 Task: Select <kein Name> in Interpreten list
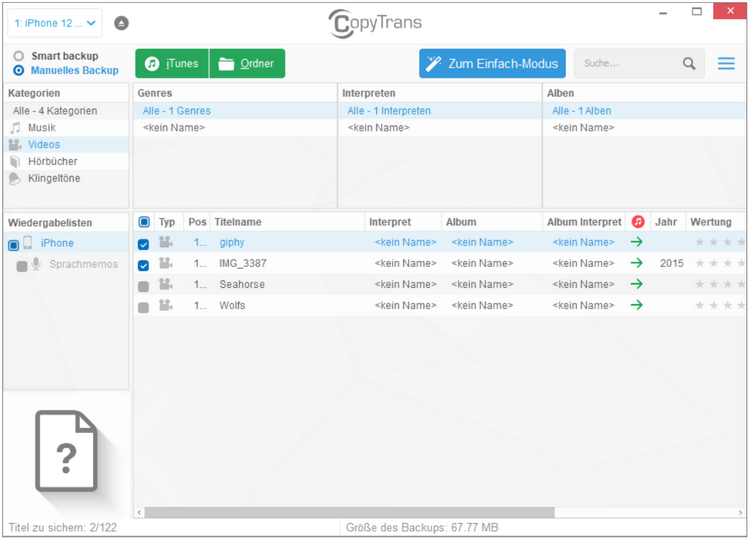tap(440, 128)
